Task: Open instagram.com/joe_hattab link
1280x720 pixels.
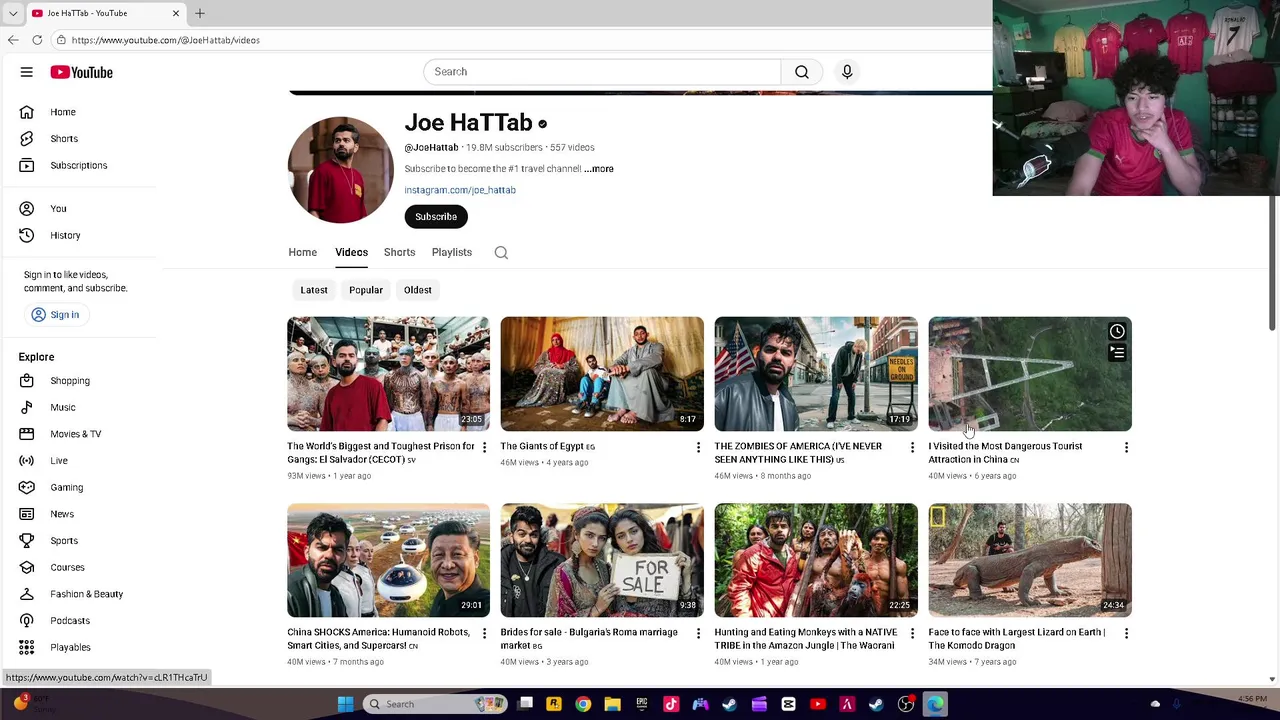Action: [460, 190]
